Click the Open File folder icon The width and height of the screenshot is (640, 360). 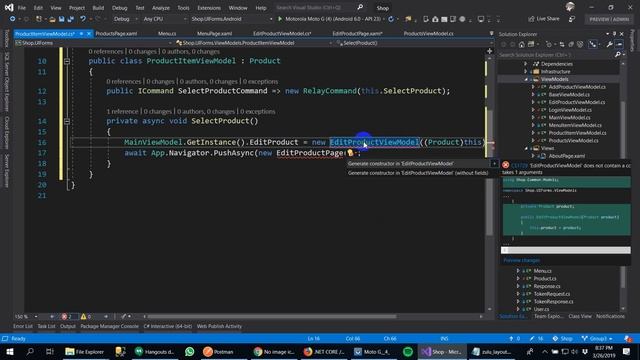(x=52, y=19)
